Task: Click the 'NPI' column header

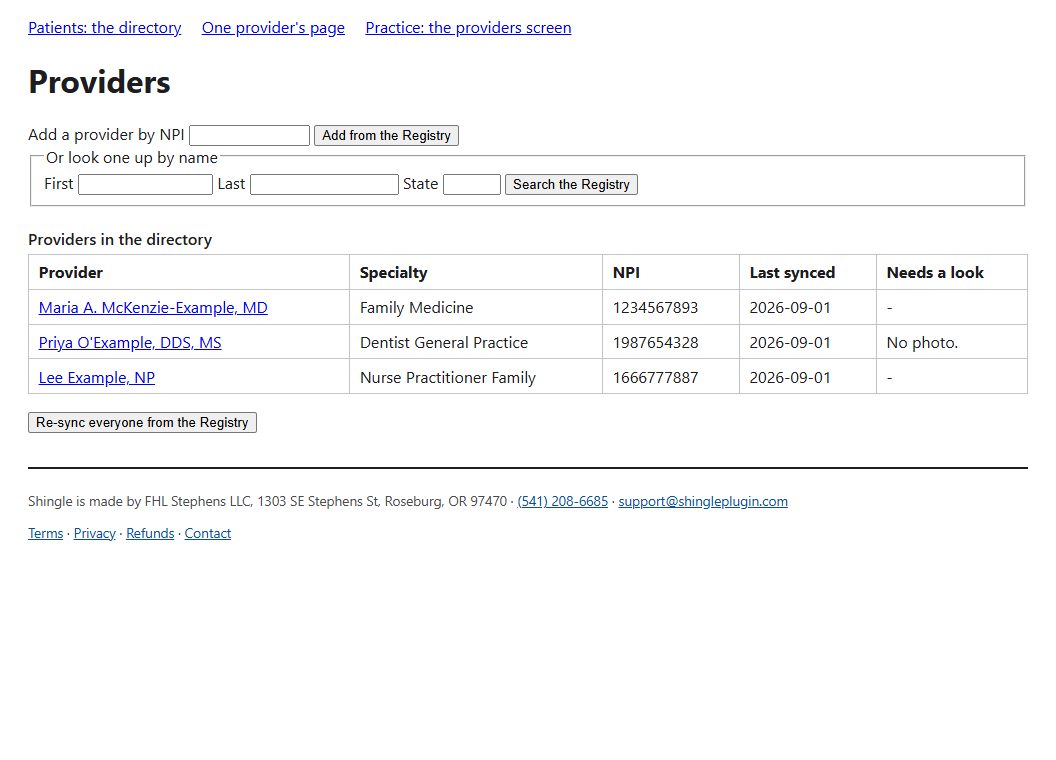Action: coord(671,273)
